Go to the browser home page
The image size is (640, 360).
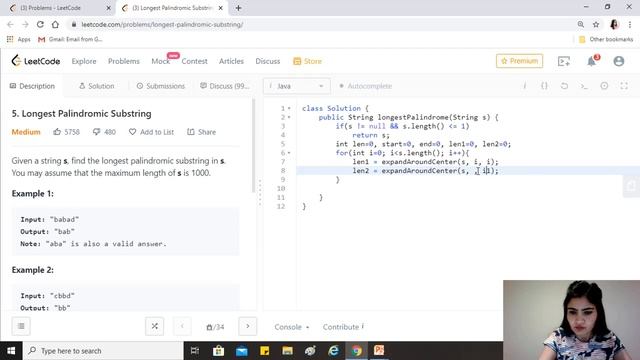pos(55,24)
